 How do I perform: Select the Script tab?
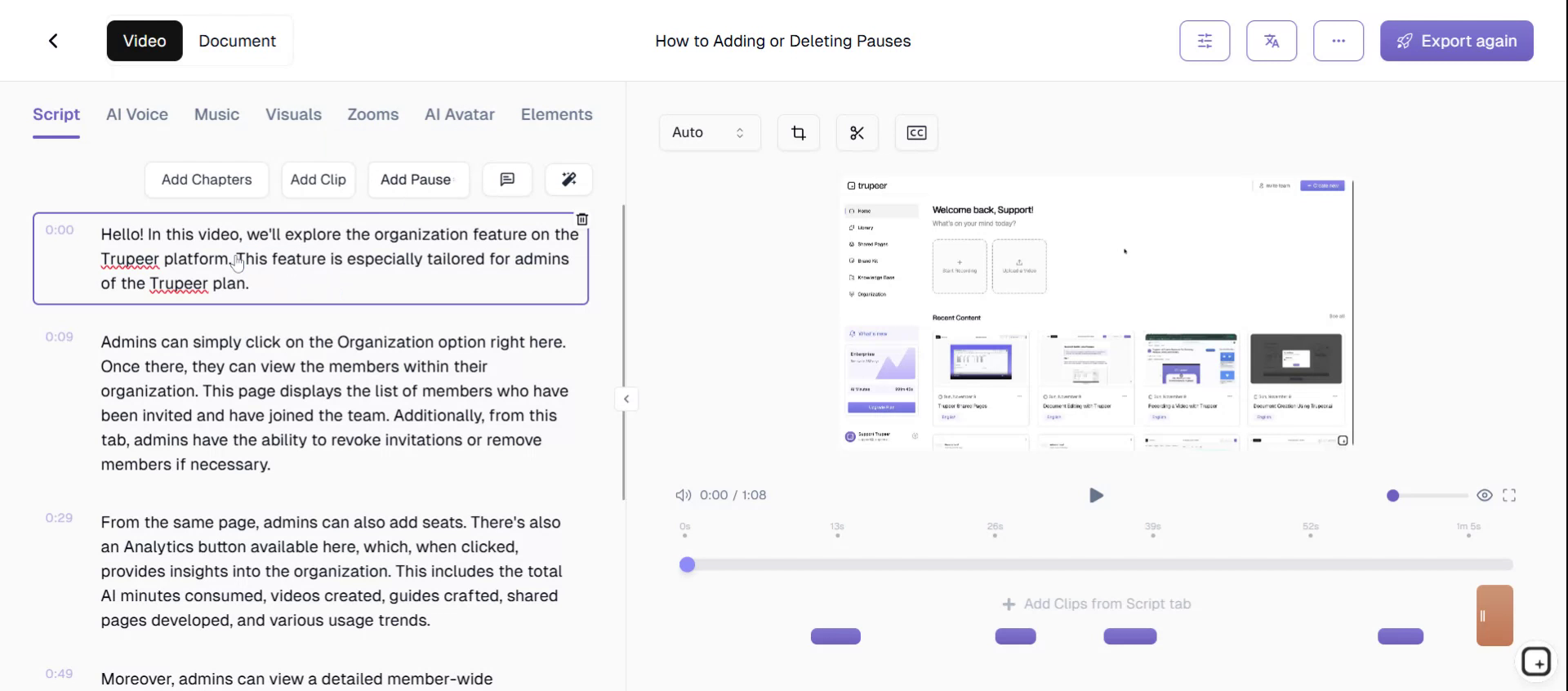click(56, 114)
